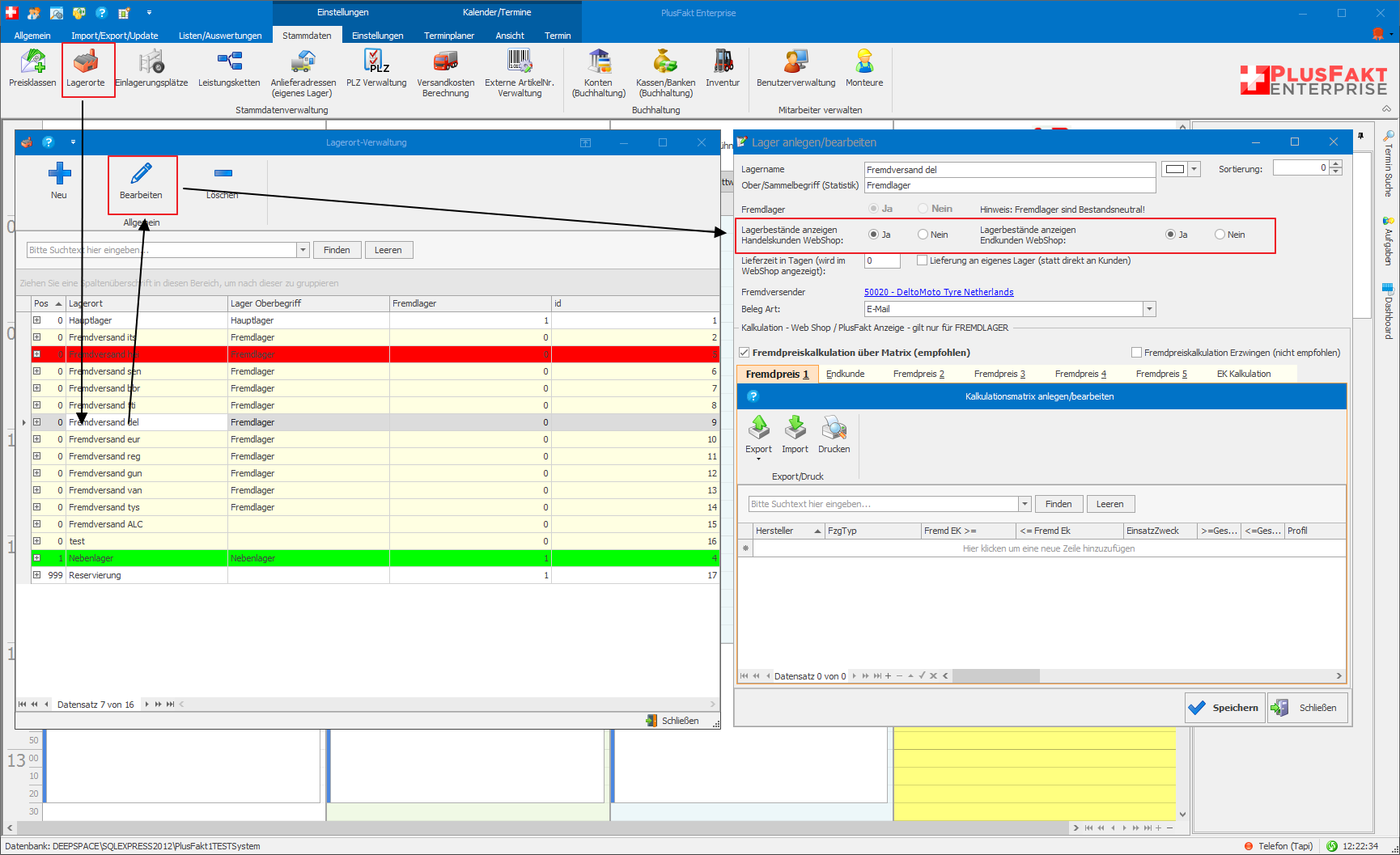Switch to EK Kalkulation tab

(1244, 374)
